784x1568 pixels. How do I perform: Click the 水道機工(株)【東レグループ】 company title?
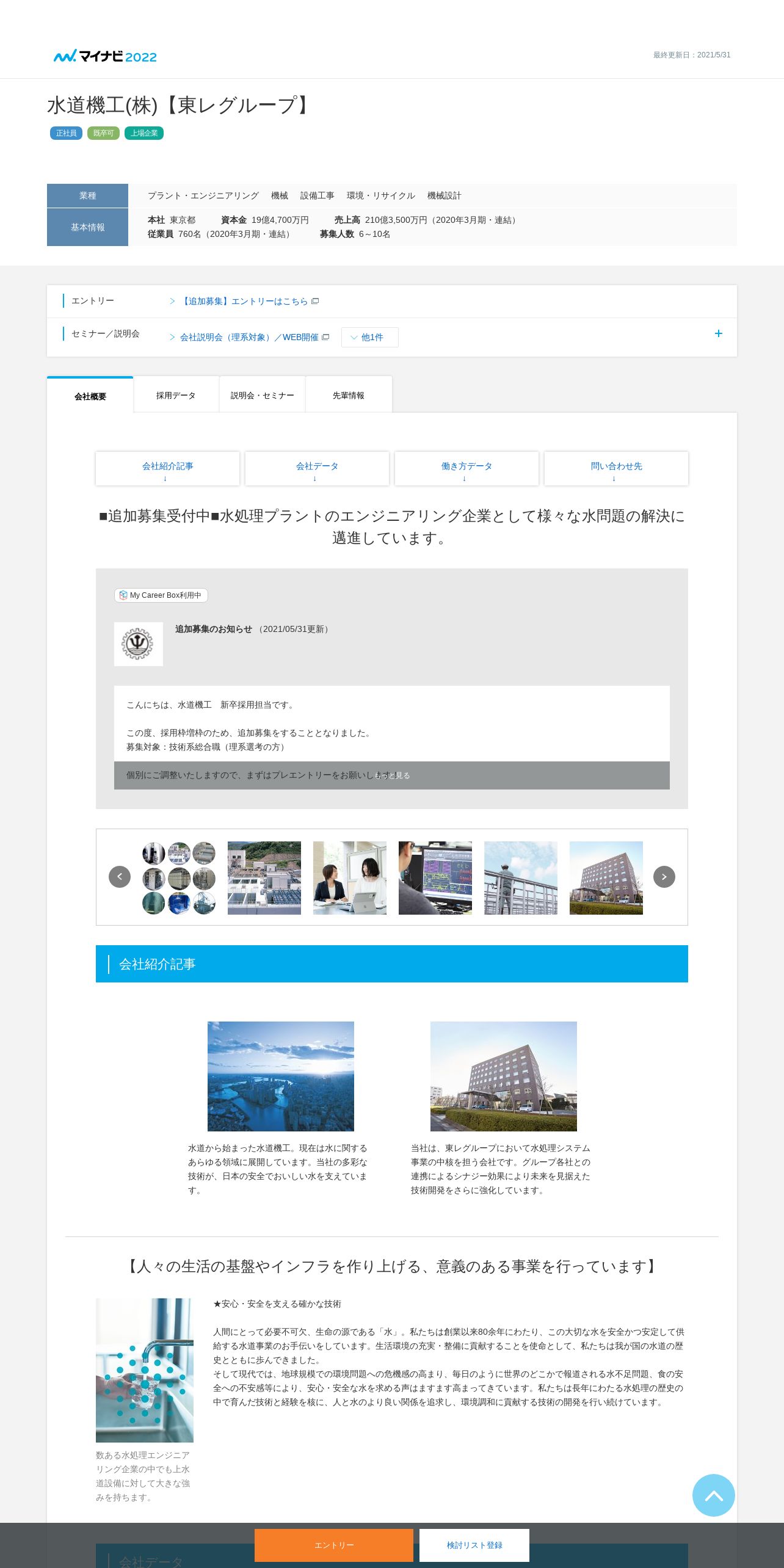click(181, 105)
